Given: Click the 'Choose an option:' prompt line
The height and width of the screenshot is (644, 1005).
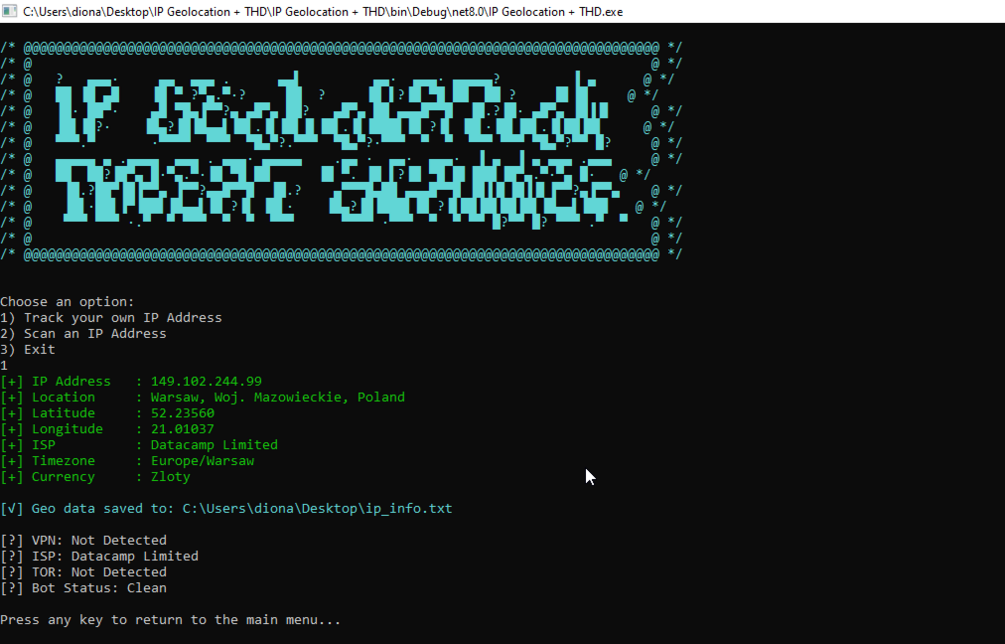Looking at the screenshot, I should [x=67, y=302].
